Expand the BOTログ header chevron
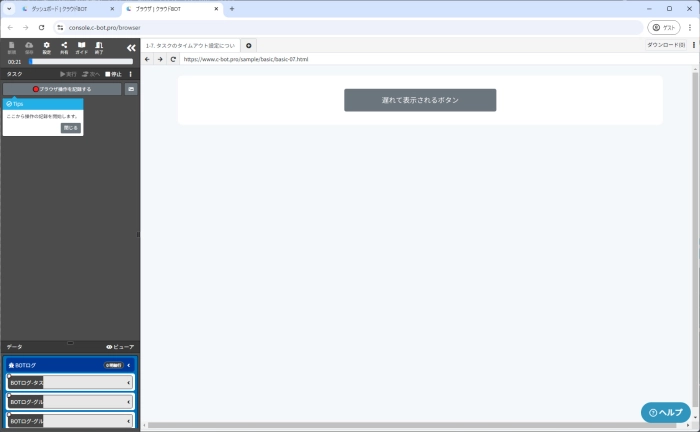 pos(128,366)
